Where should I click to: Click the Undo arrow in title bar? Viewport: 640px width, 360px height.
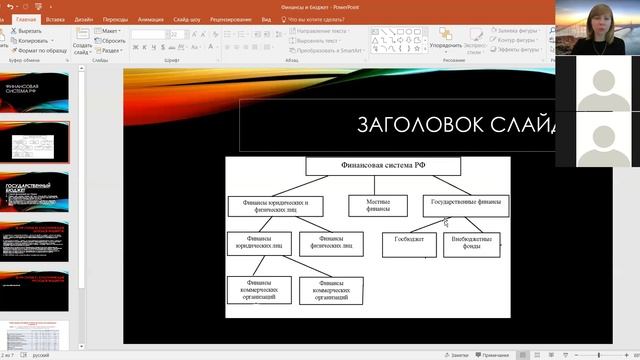(x=10, y=7)
